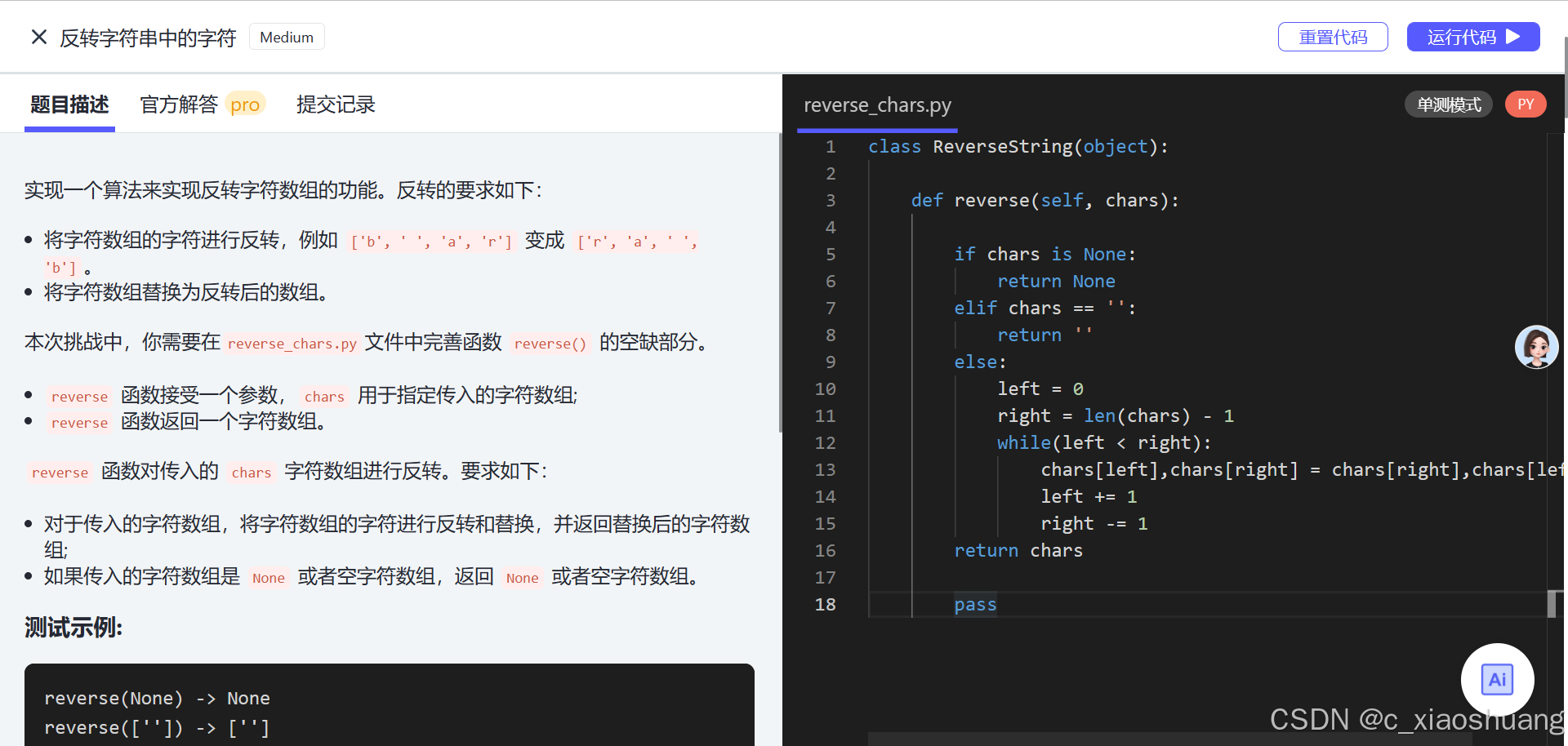This screenshot has width=1568, height=746.
Task: Switch to the 提交记录 tab
Action: 336,104
